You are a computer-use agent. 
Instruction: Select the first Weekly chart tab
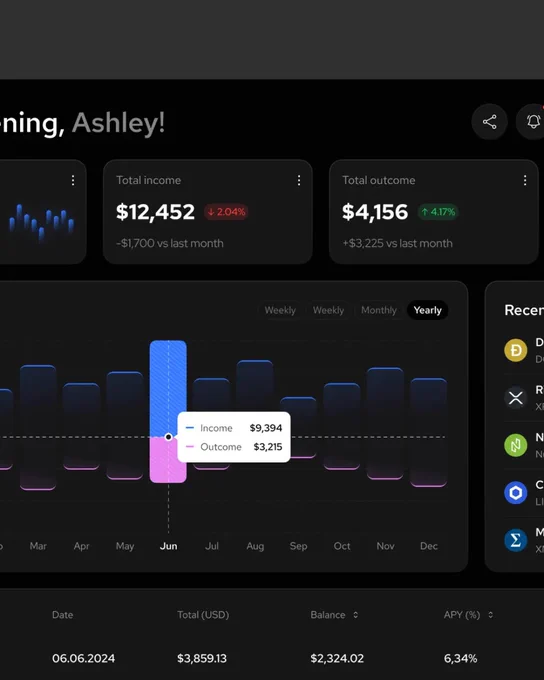click(x=280, y=310)
